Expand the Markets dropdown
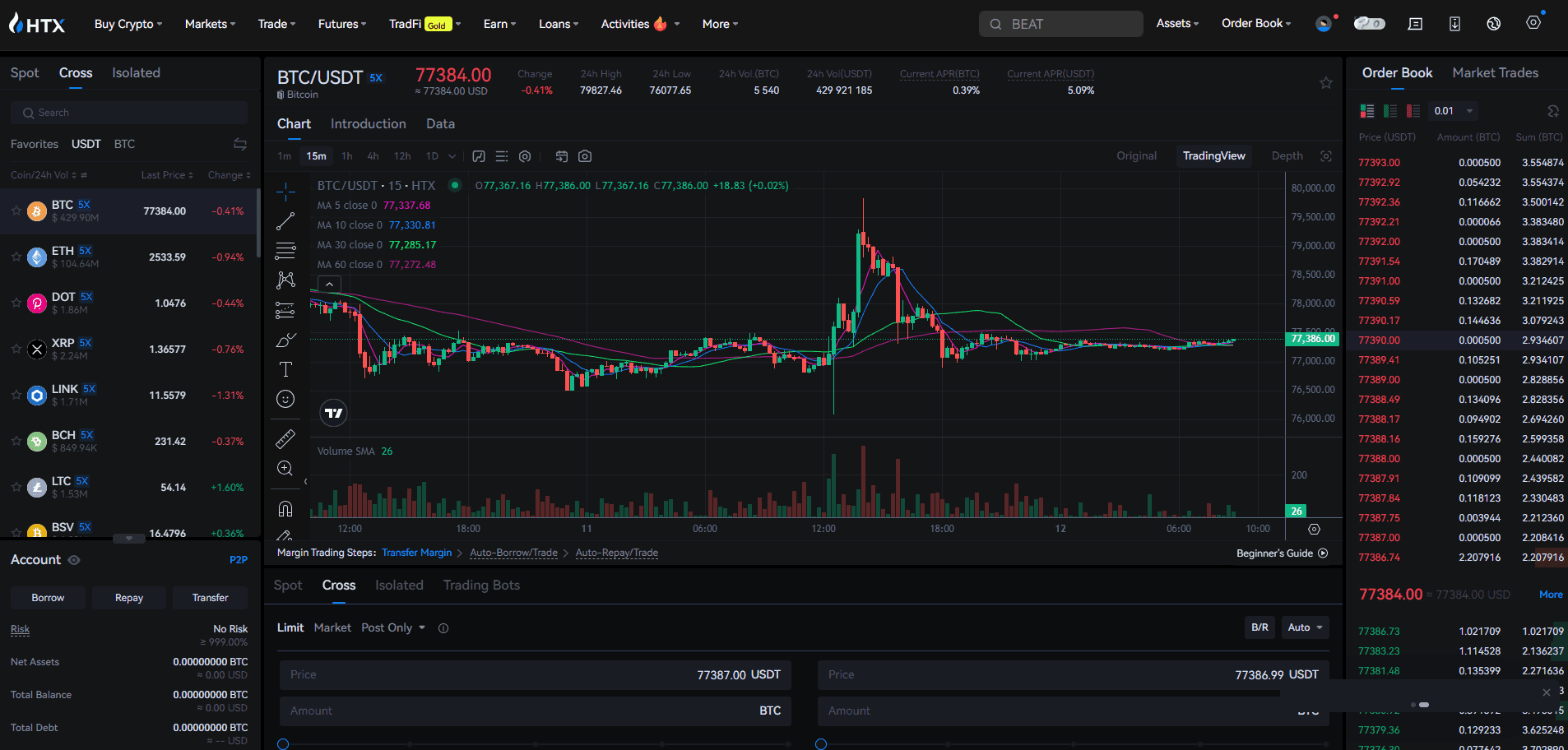Viewport: 1568px width, 750px height. pyautogui.click(x=210, y=24)
